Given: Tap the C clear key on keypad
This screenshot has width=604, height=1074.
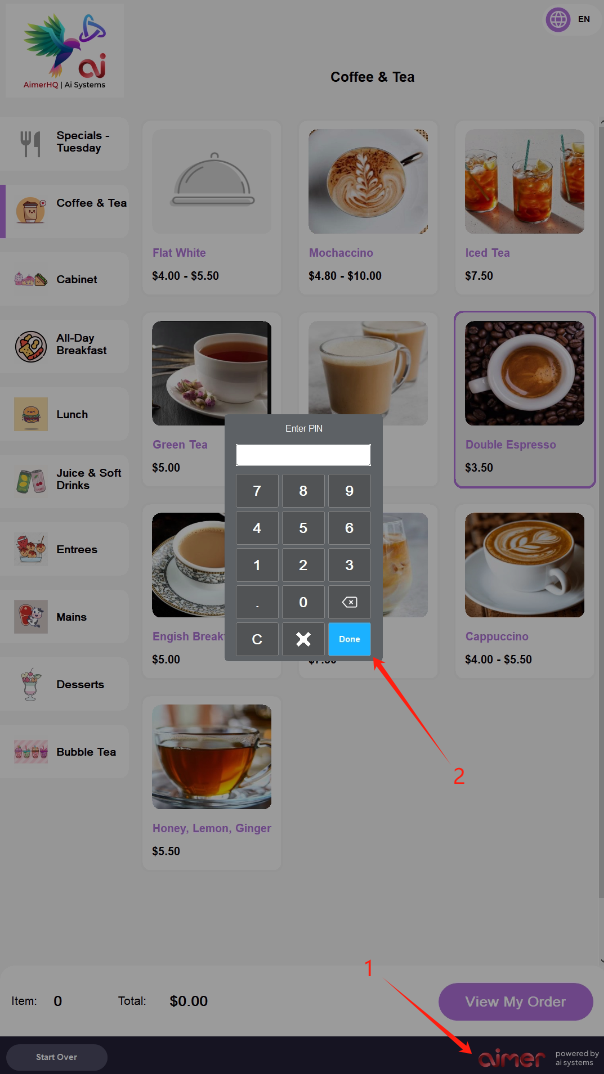Looking at the screenshot, I should pyautogui.click(x=257, y=639).
